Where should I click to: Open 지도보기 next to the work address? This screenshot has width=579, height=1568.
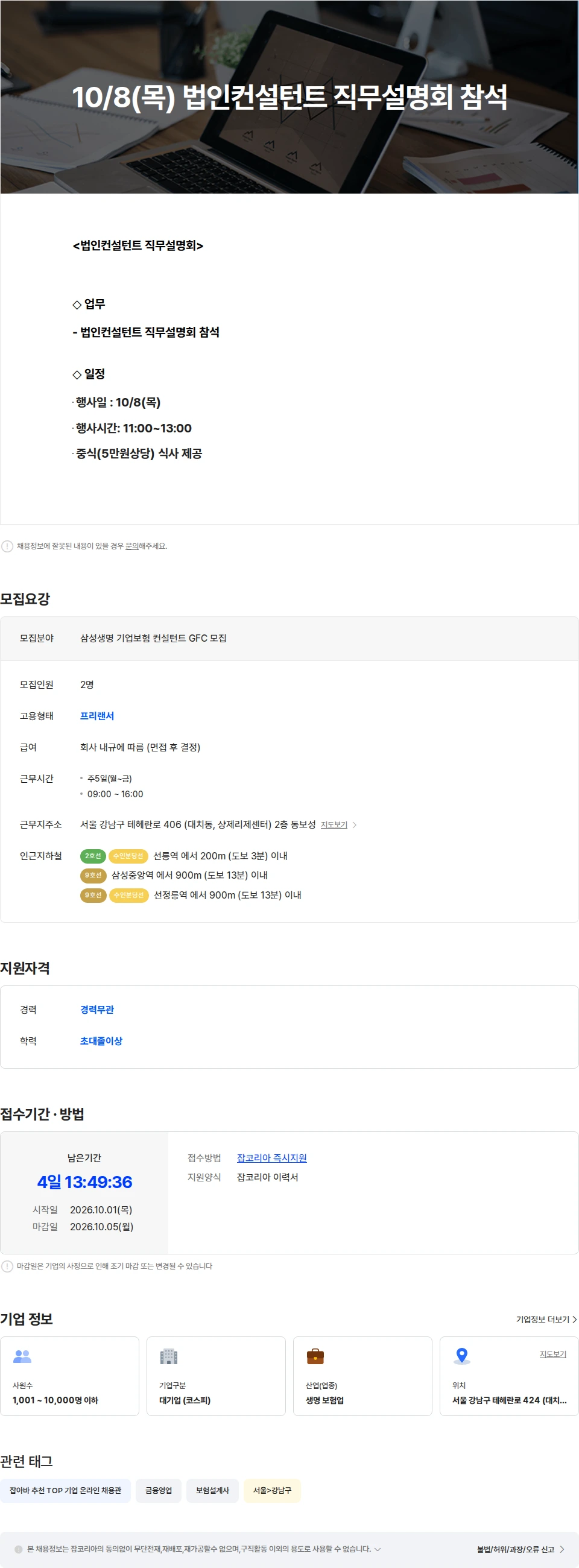point(334,825)
